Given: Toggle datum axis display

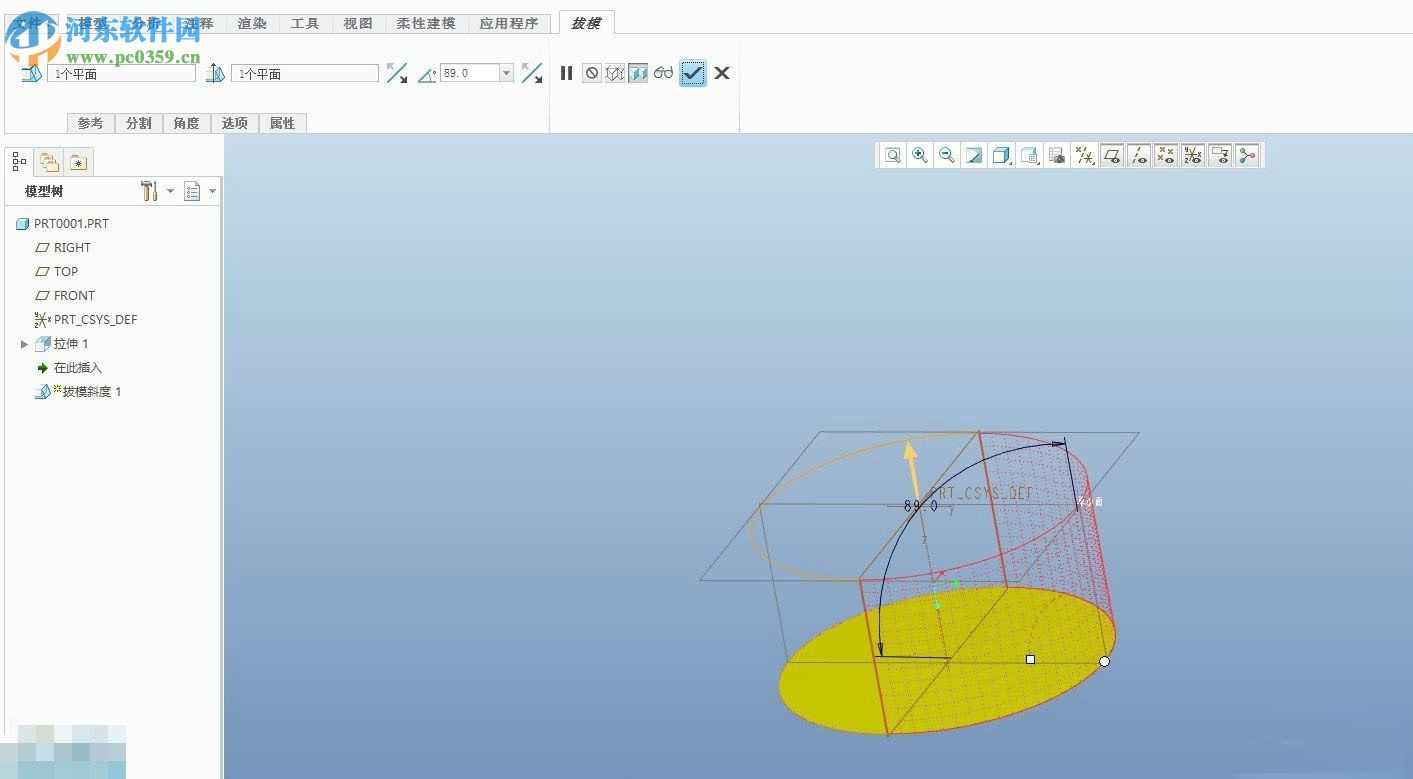Looking at the screenshot, I should click(1138, 155).
